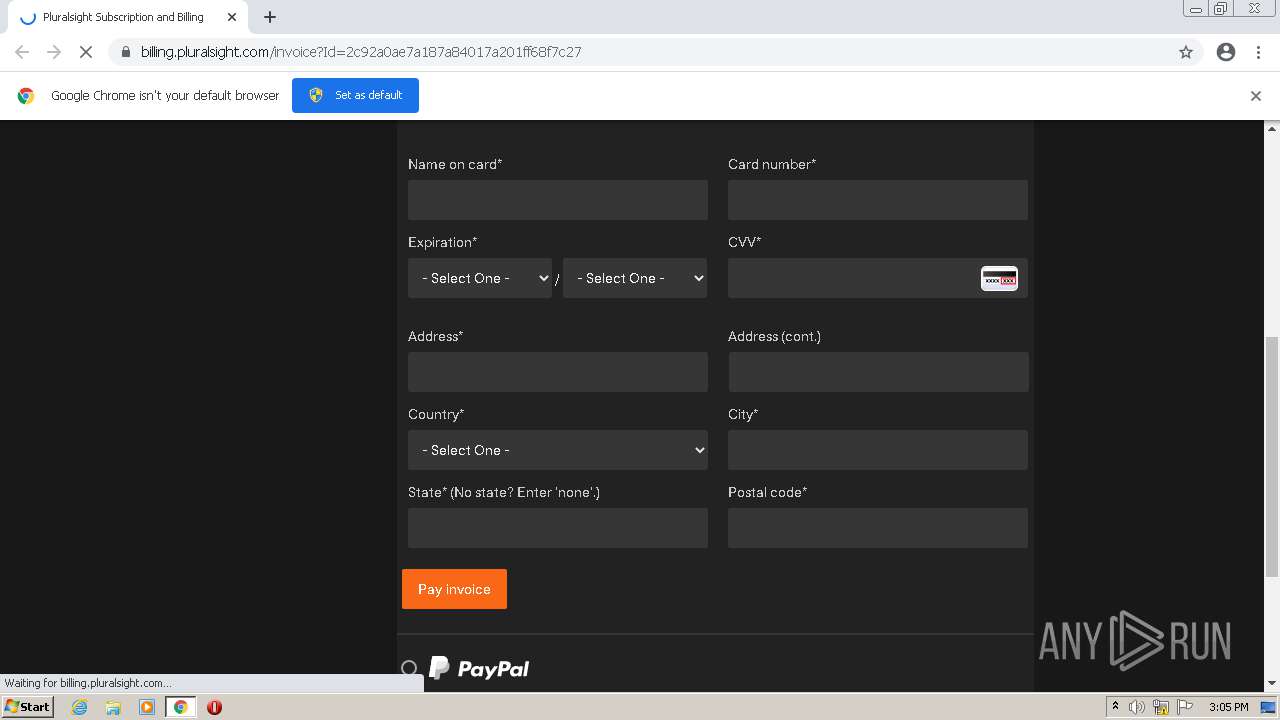Bookmark this page with the star icon

click(x=1186, y=52)
